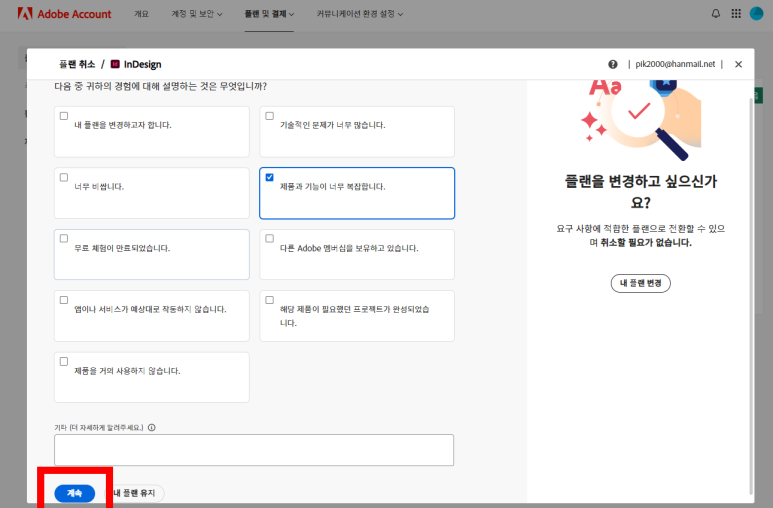This screenshot has height=508, width=773.
Task: Click the info icon next to 기타 label
Action: (152, 428)
